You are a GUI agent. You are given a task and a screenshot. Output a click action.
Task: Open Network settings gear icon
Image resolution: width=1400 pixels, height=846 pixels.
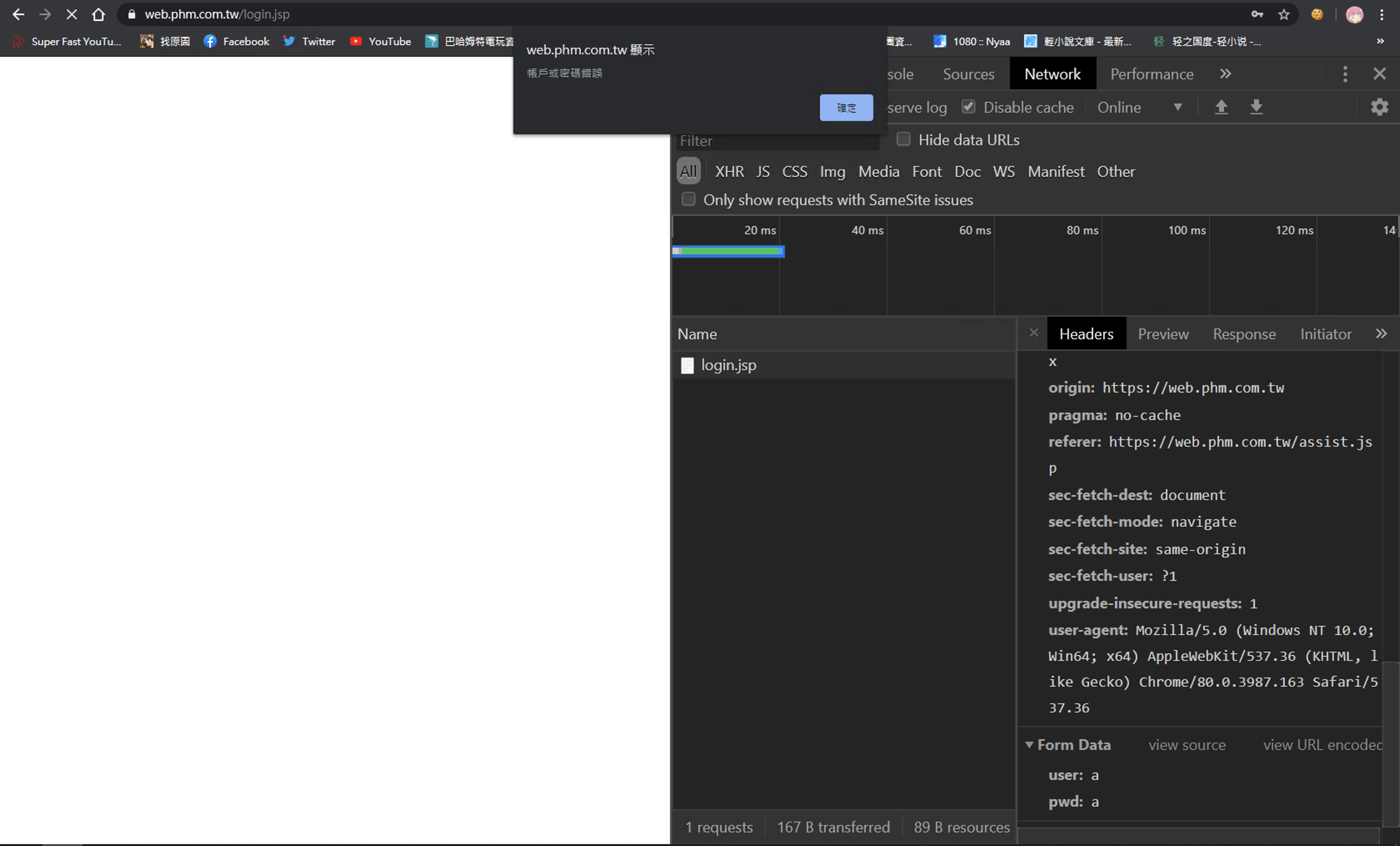click(x=1380, y=107)
